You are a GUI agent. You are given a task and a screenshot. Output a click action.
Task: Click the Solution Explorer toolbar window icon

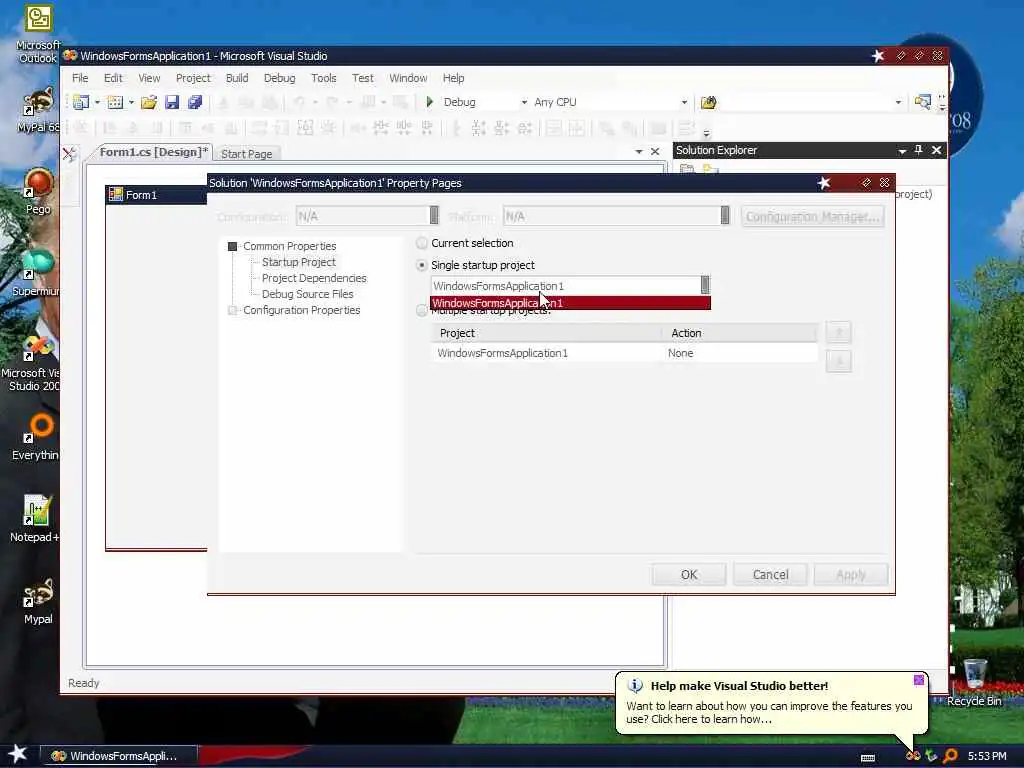[922, 102]
